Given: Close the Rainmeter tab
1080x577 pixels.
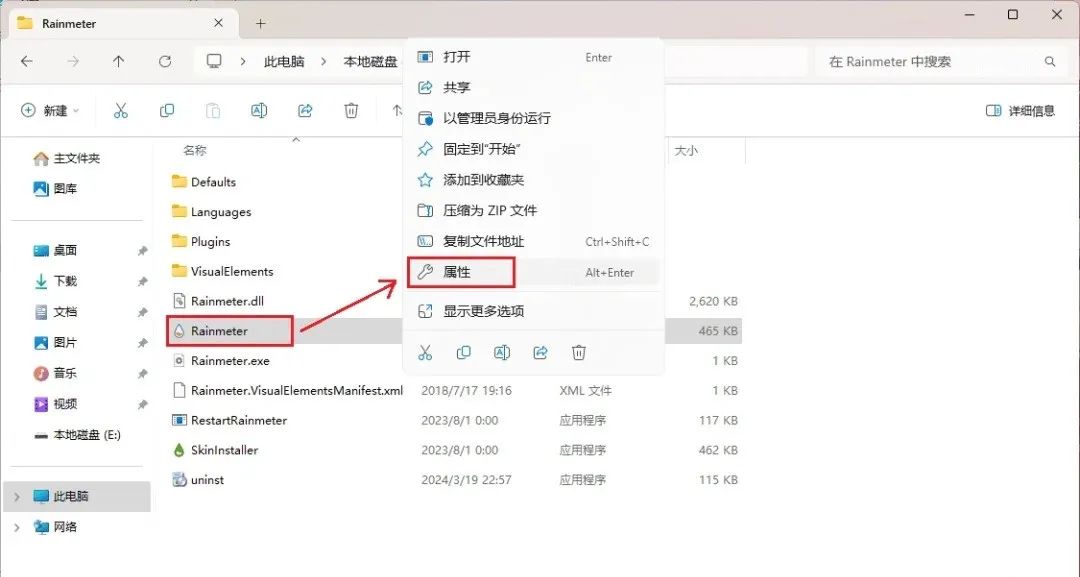Looking at the screenshot, I should [218, 23].
